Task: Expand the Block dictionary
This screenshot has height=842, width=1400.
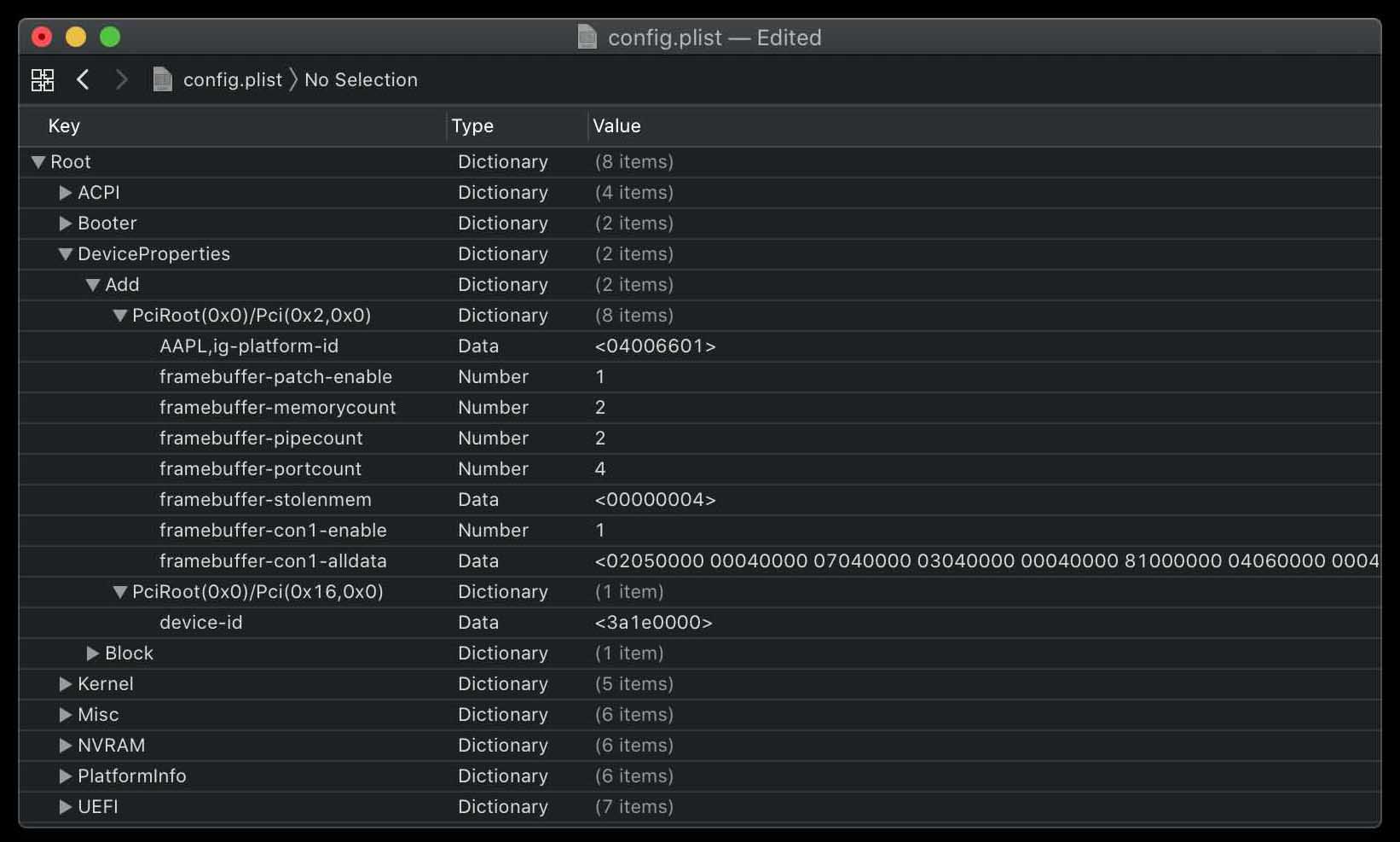Action: (x=93, y=653)
